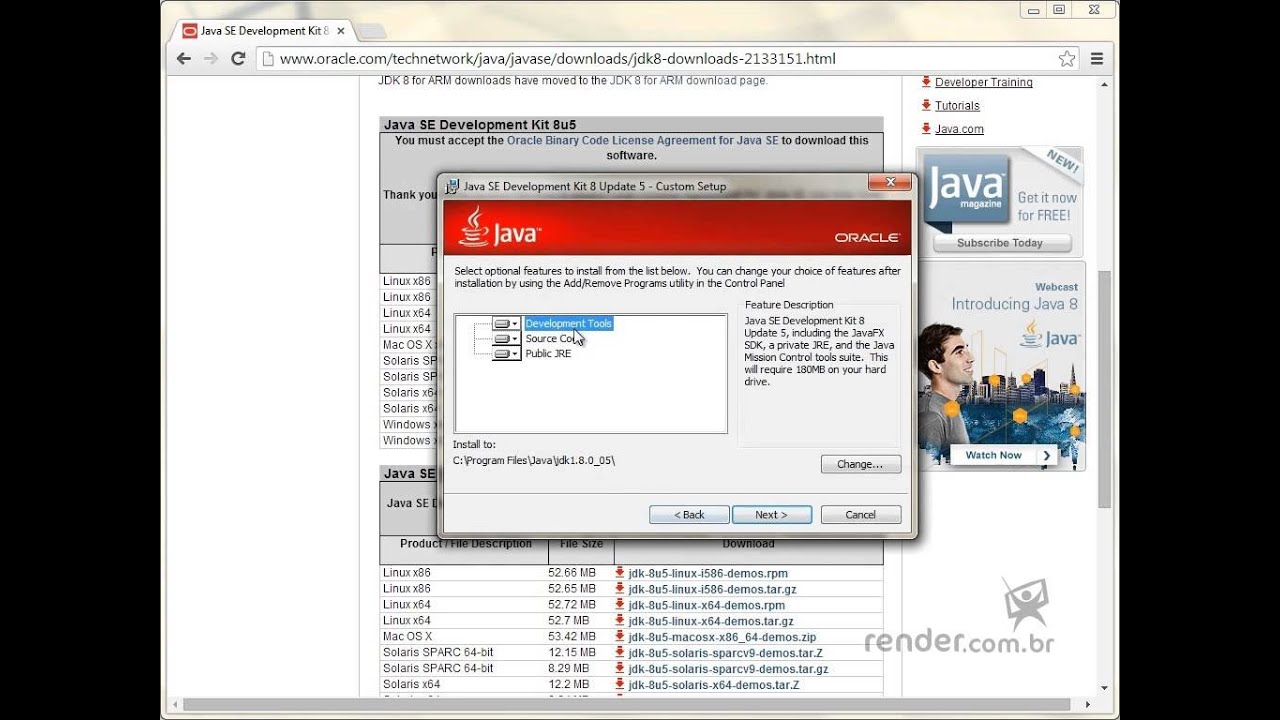The image size is (1280, 720).
Task: Close the Java SE Development Kit tab
Action: pos(340,31)
